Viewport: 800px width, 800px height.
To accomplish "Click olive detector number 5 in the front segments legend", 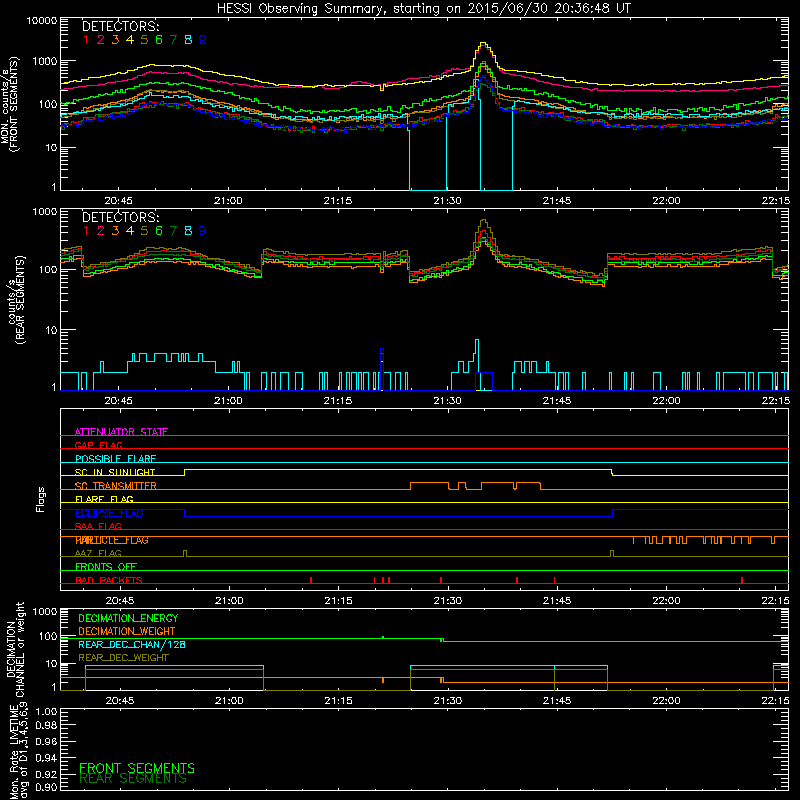I will click(144, 39).
